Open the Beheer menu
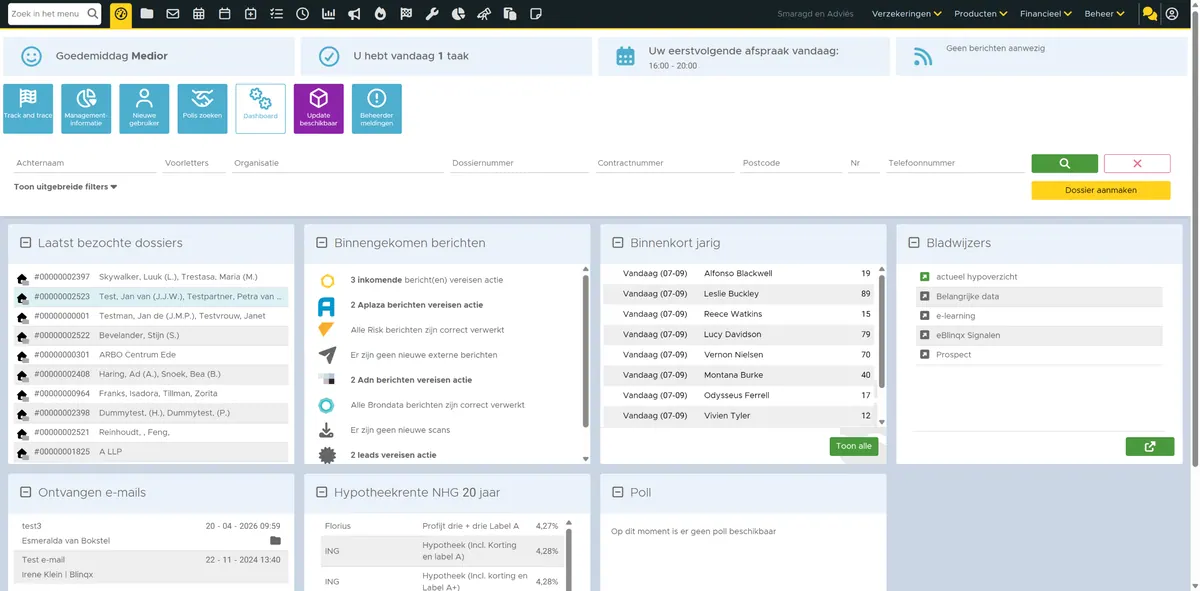The image size is (1200, 591). (x=1104, y=14)
